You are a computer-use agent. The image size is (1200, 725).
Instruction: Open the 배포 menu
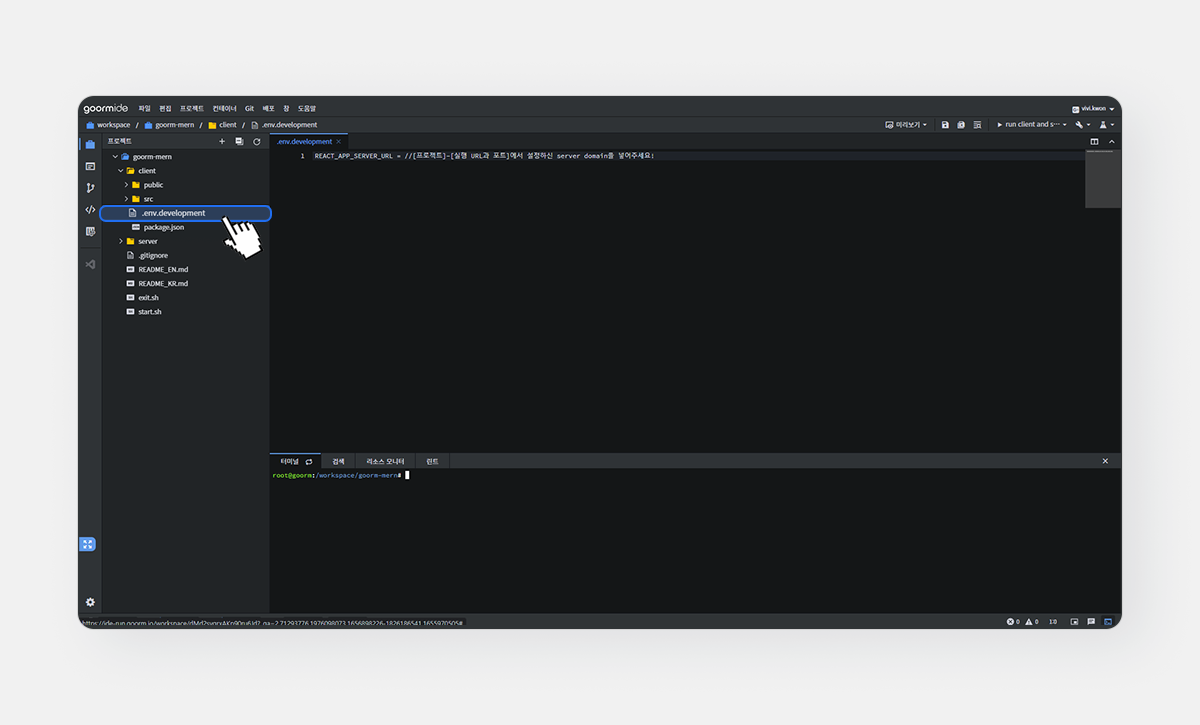point(269,108)
